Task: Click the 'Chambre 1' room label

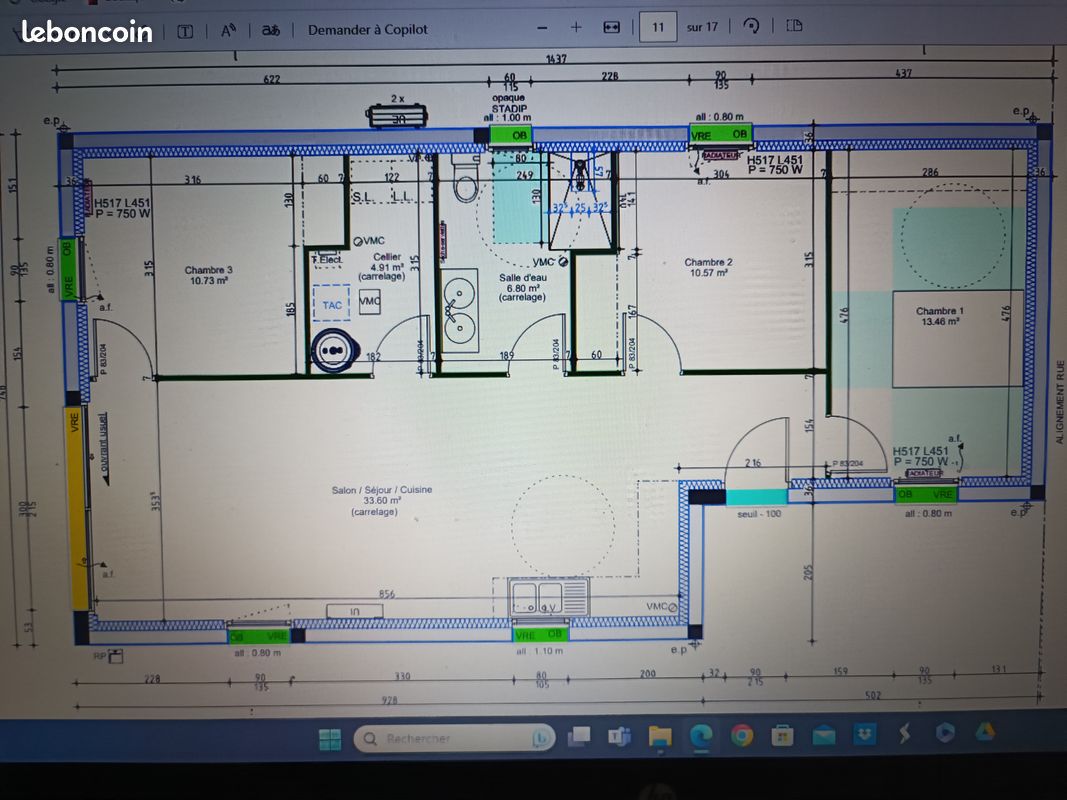Action: (940, 311)
